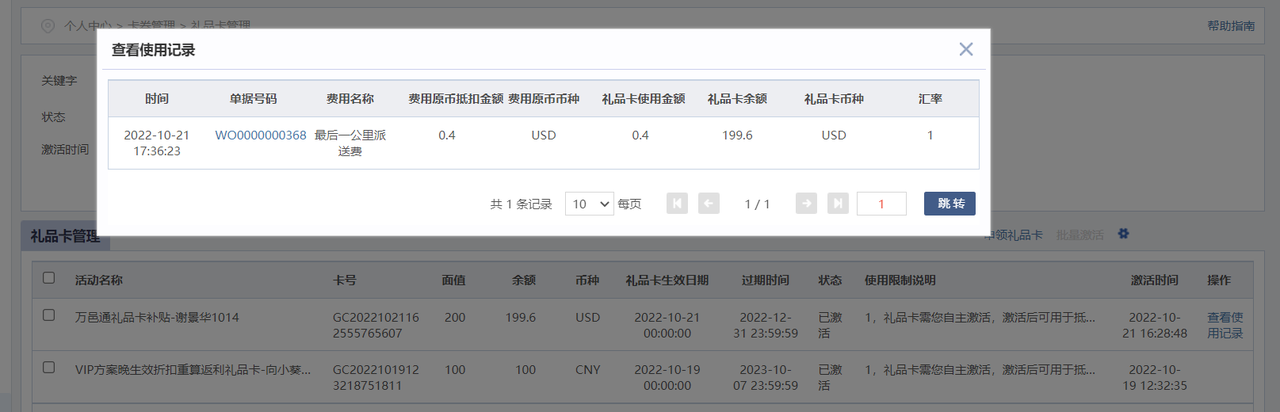Click the 时间 column header in dialog

tap(156, 99)
